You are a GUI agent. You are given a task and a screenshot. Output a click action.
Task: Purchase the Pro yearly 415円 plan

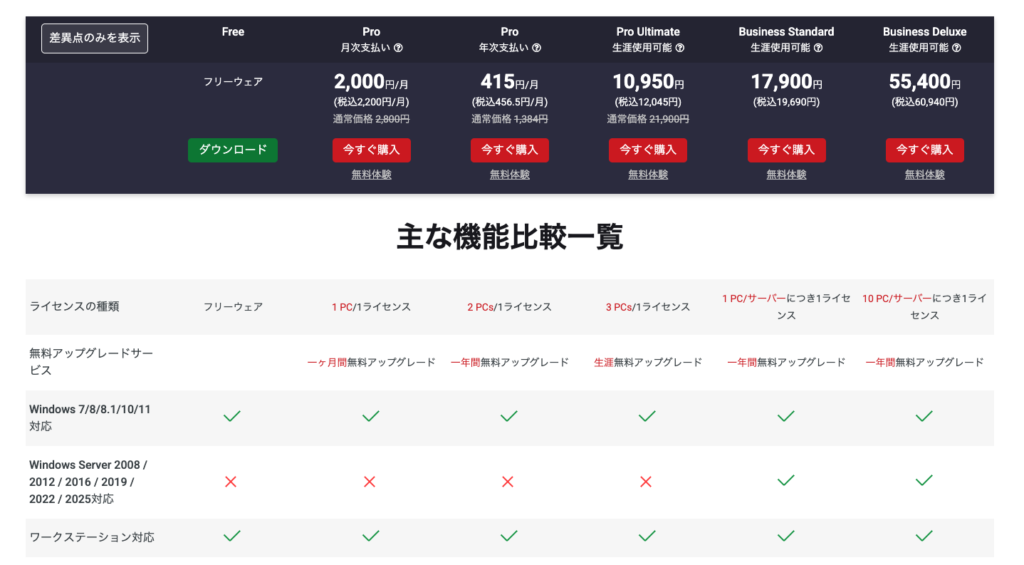point(509,150)
